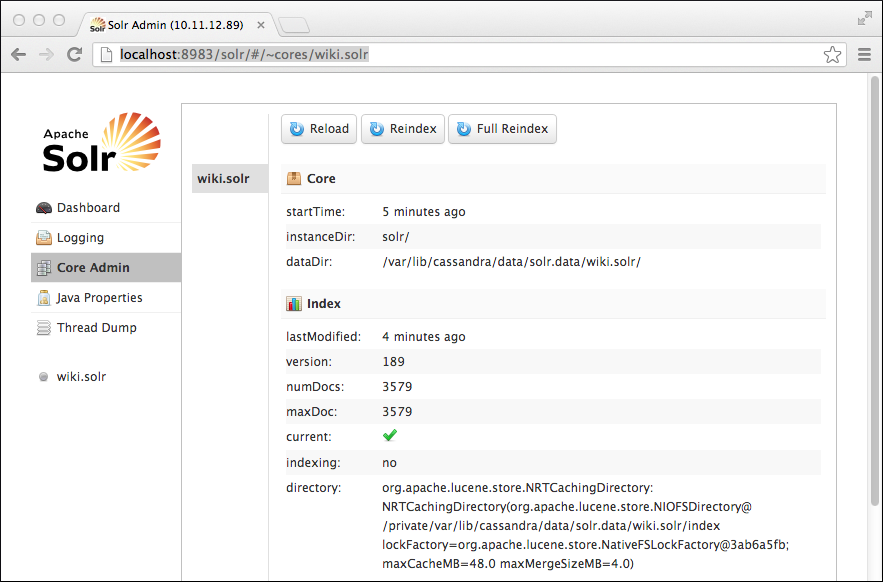This screenshot has width=883, height=582.
Task: Click the Apache Solr logo
Action: pos(102,143)
